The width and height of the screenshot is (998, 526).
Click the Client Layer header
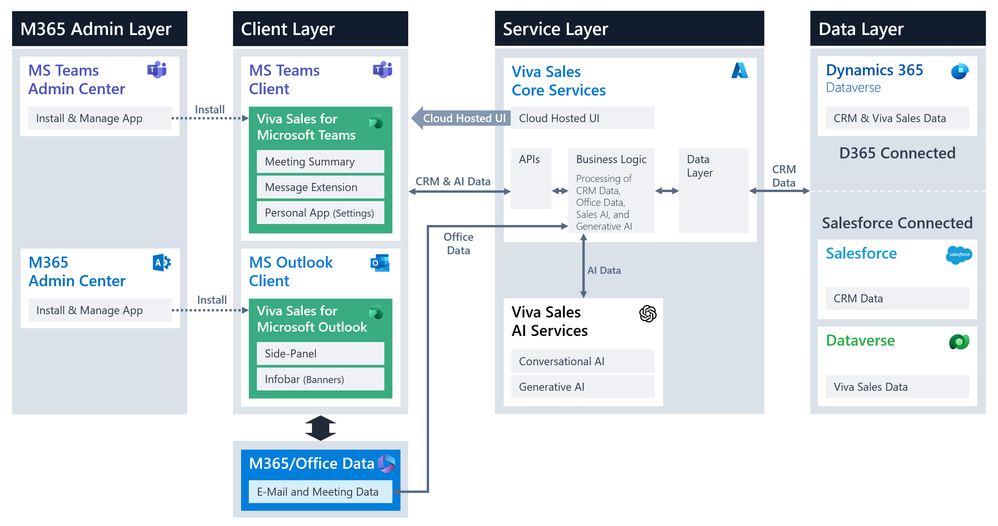pos(320,29)
